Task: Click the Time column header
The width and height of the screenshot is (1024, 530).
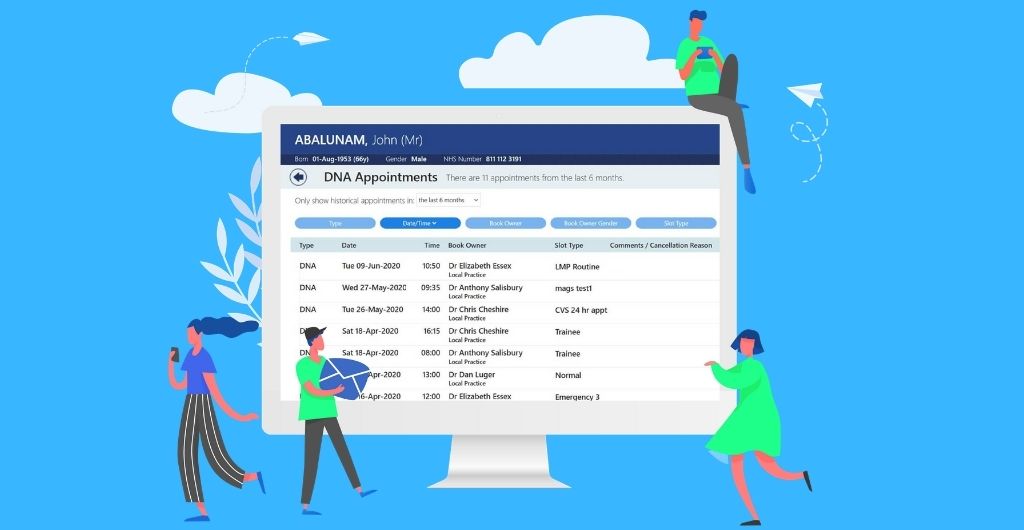Action: point(431,245)
